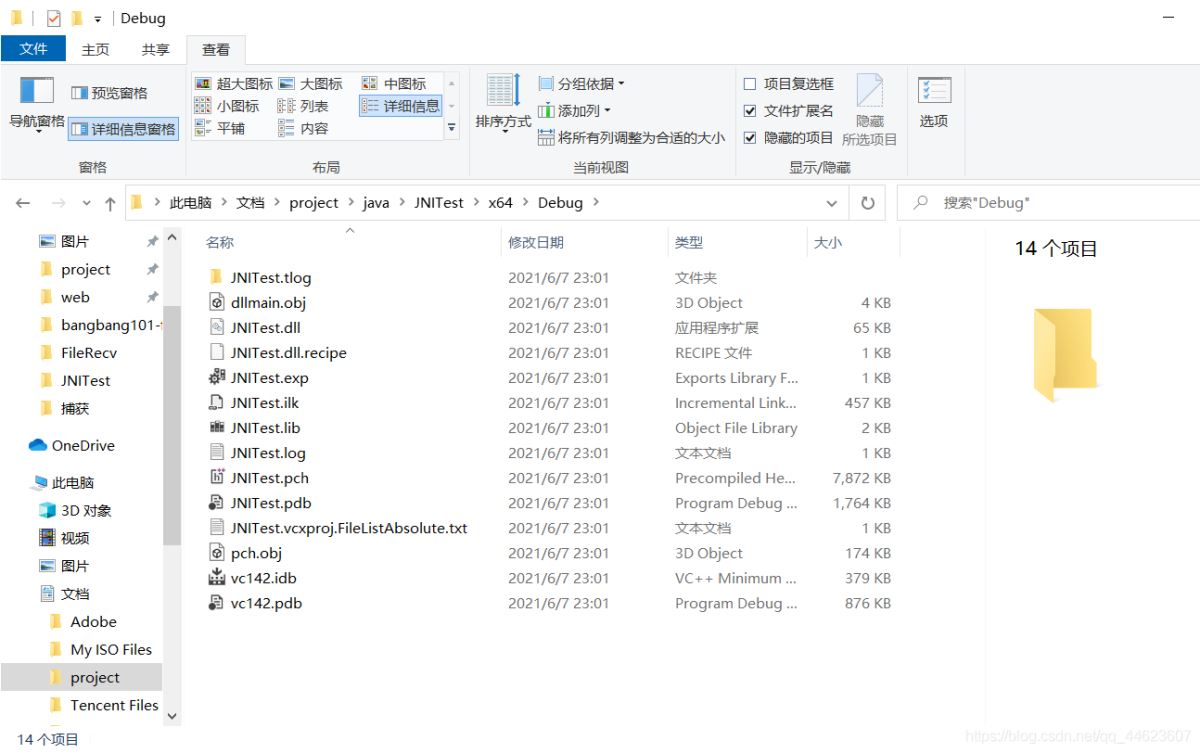Click the JNITest.pdb file icon
1200x753 pixels.
point(216,502)
